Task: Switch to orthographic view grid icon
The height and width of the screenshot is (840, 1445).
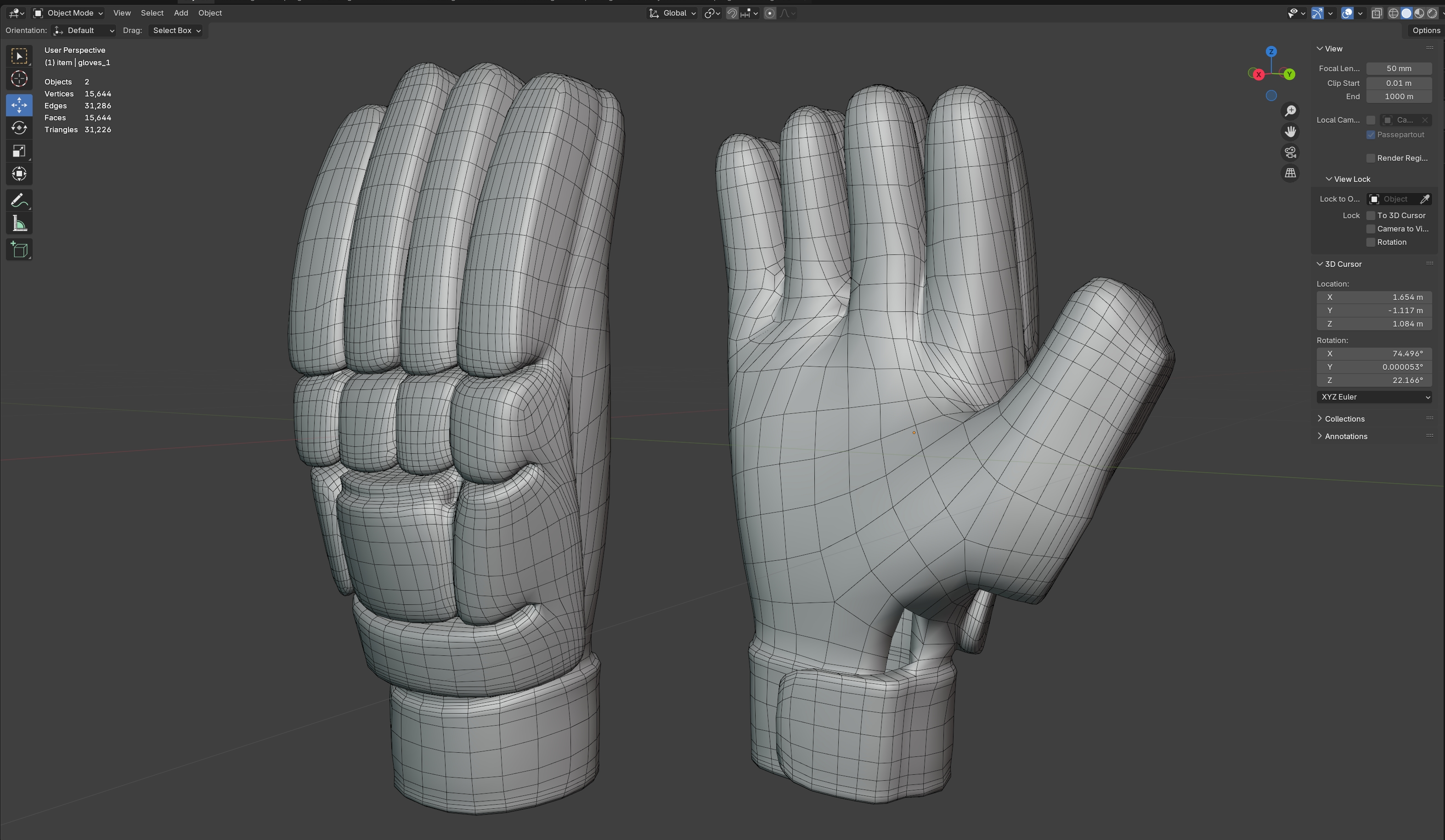Action: [x=1290, y=173]
